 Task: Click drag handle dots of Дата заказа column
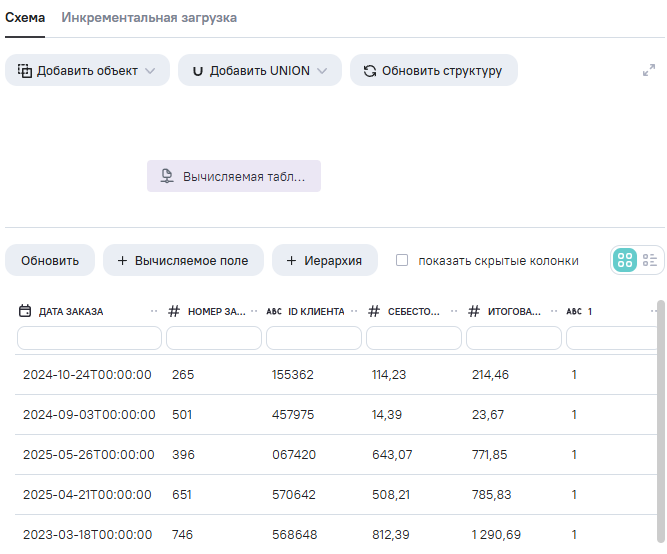[154, 311]
